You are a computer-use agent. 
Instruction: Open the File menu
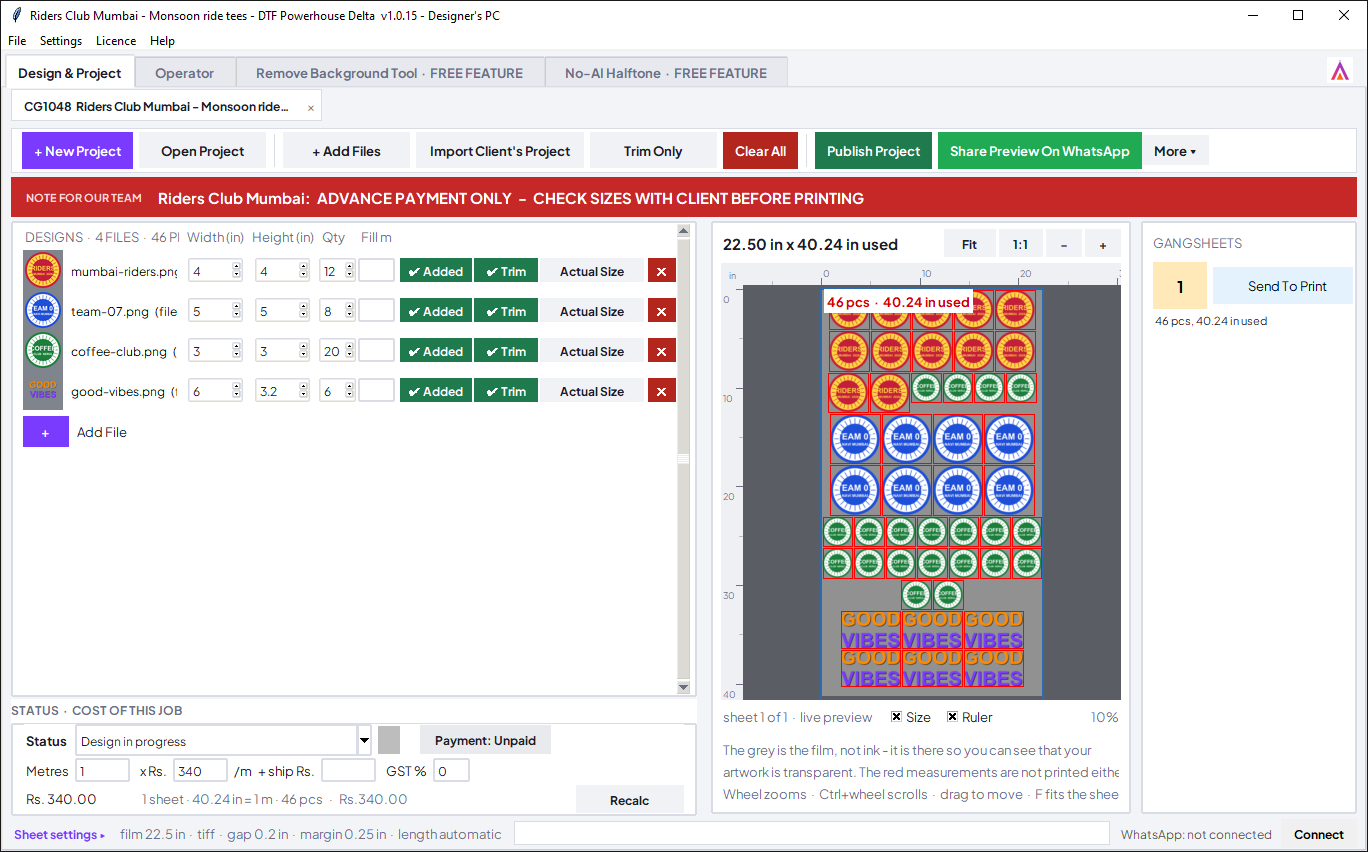pos(17,41)
